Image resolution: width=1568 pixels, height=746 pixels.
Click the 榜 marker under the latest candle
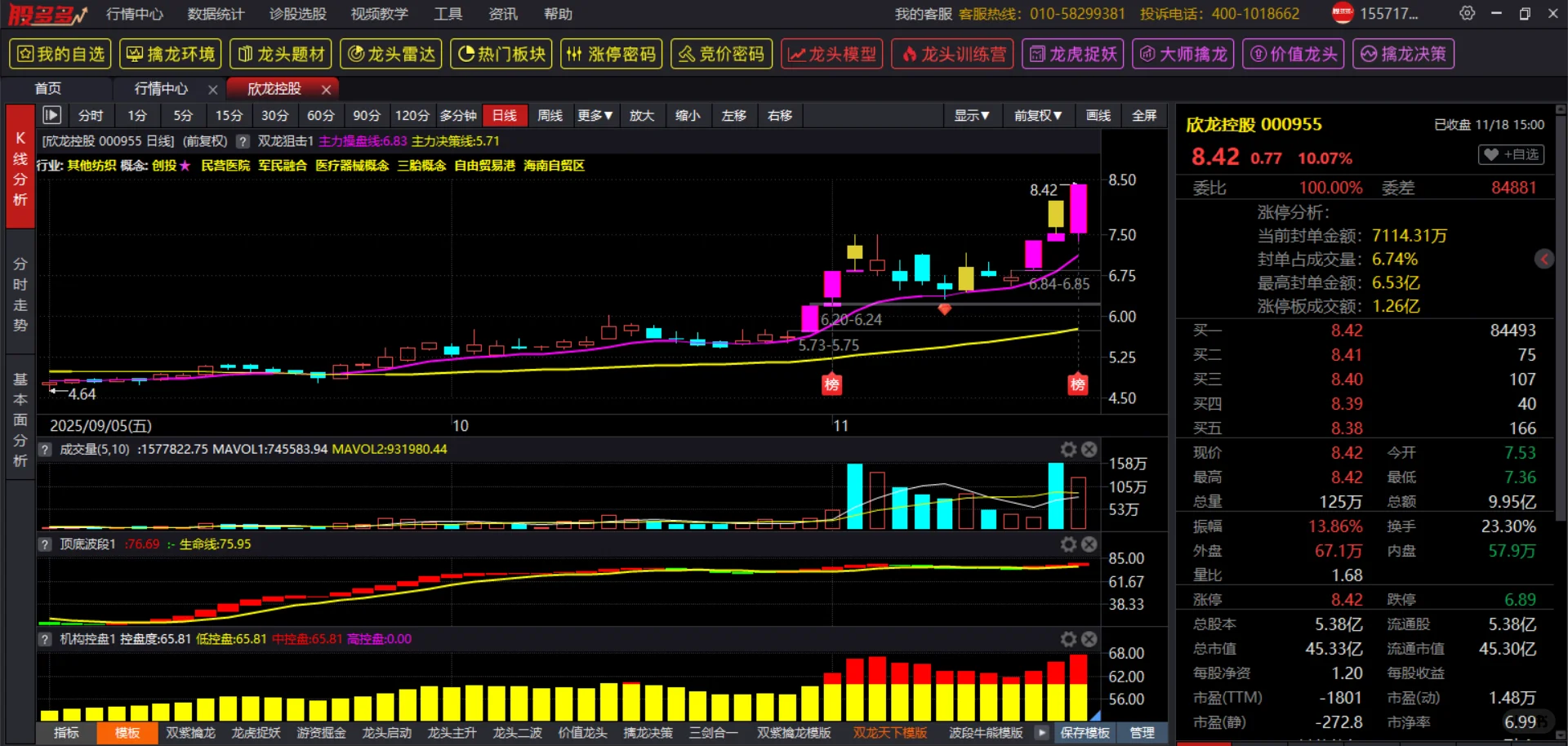[1078, 384]
